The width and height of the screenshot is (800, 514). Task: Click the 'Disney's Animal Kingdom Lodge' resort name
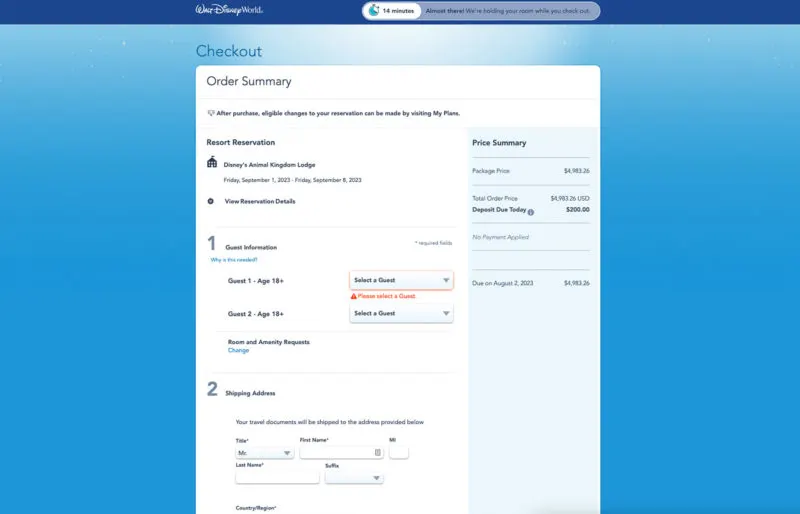pos(269,165)
